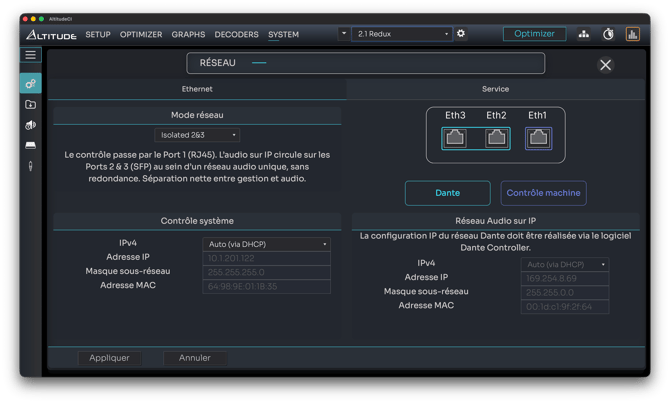Click the stopwatch icon in the top bar

608,34
